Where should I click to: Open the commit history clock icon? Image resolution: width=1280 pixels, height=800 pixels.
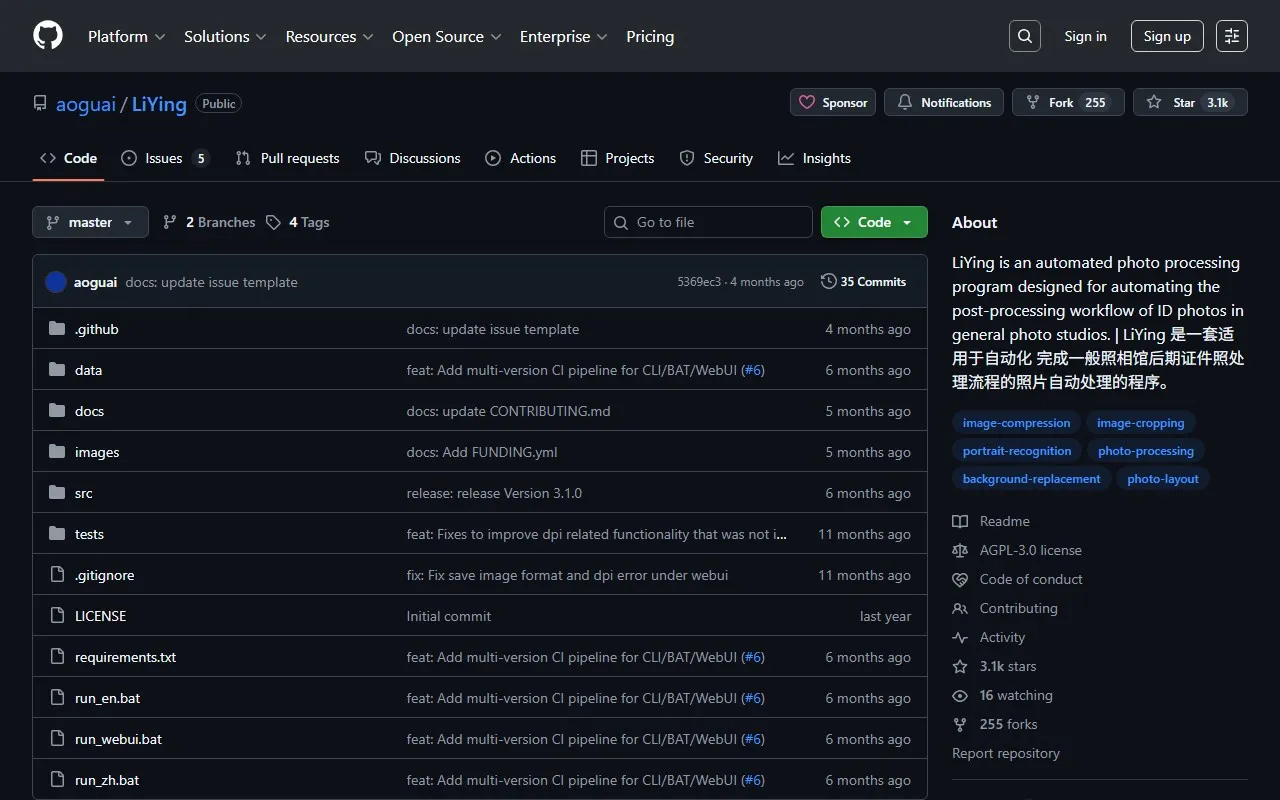tap(828, 282)
